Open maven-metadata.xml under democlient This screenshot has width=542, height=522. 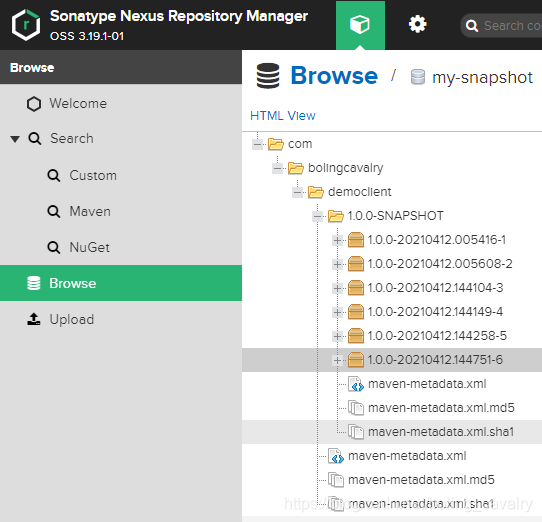click(x=407, y=456)
